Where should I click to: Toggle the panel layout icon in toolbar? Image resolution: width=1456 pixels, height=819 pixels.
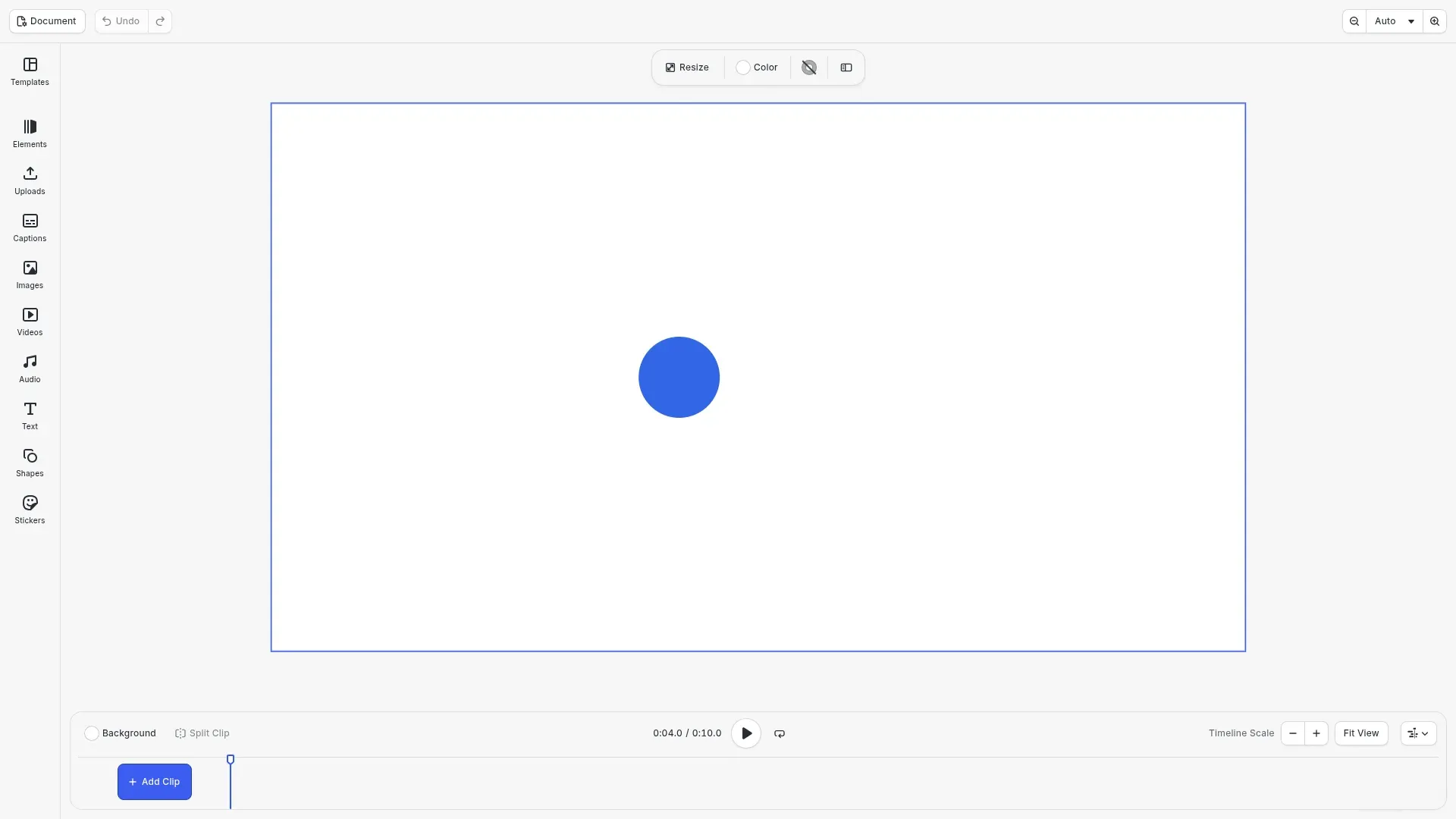coord(846,67)
